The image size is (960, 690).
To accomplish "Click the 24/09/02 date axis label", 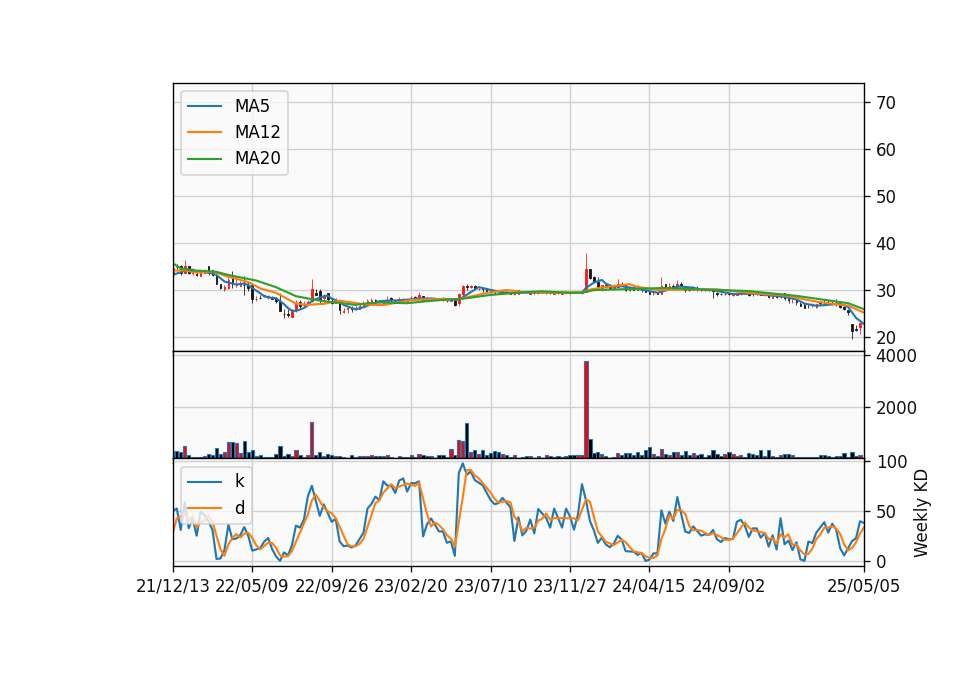I will pos(729,586).
